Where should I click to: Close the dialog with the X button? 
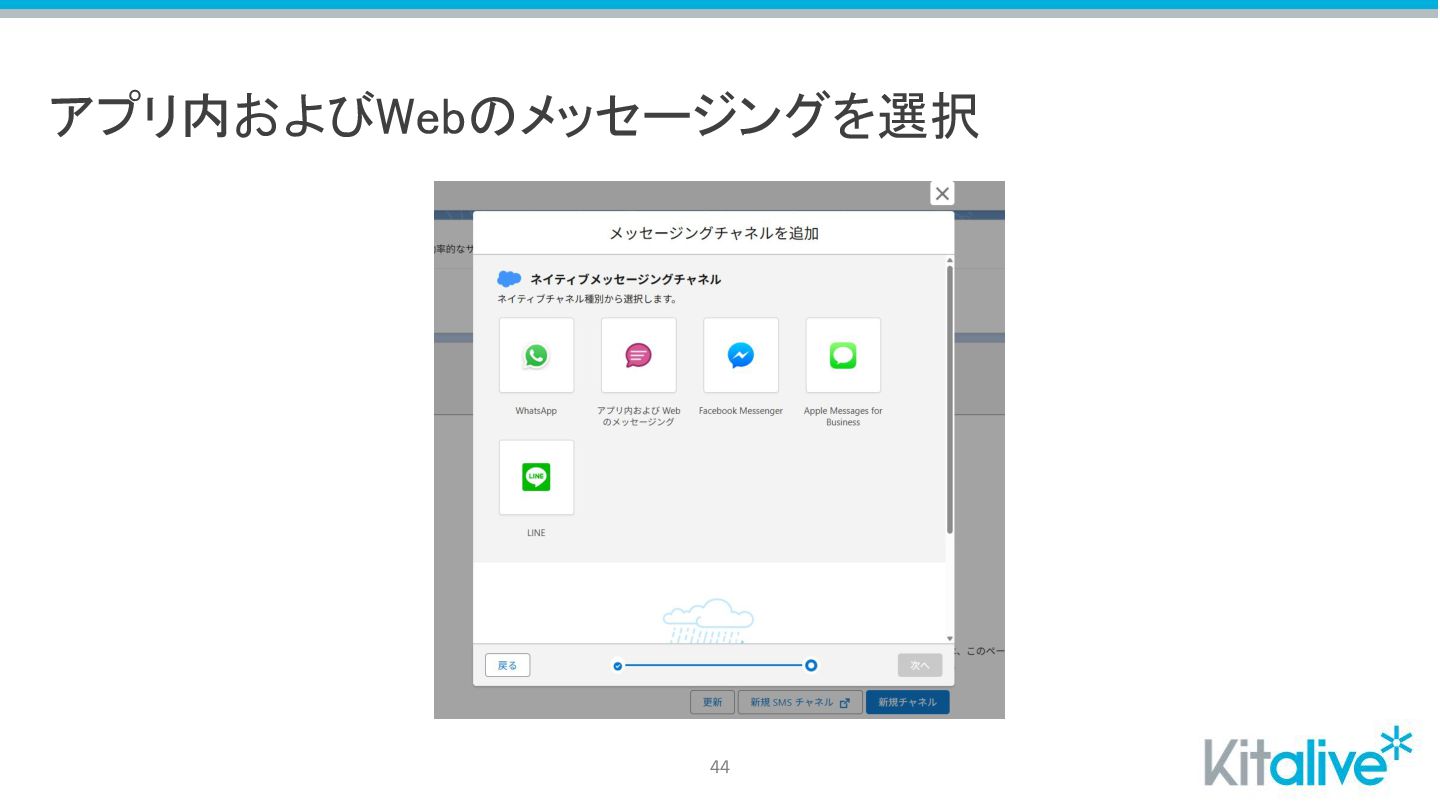click(x=942, y=194)
